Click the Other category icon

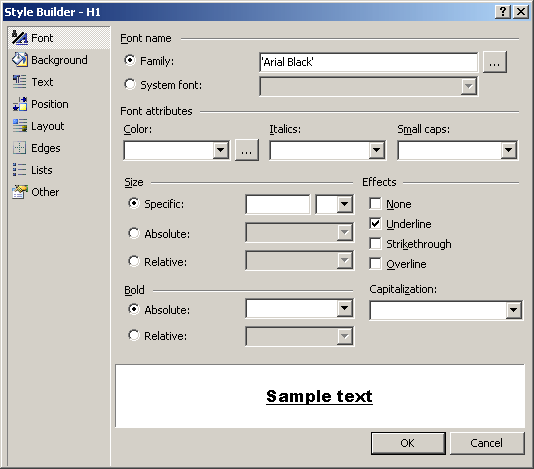19,192
